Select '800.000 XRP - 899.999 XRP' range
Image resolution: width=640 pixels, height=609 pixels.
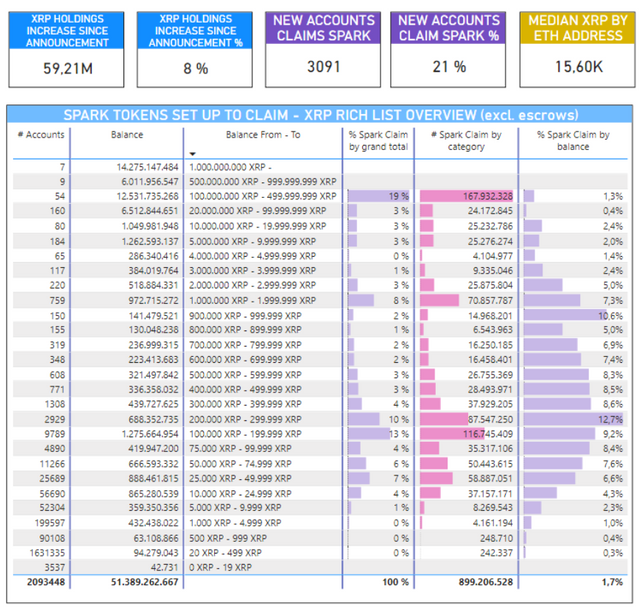[x=245, y=330]
